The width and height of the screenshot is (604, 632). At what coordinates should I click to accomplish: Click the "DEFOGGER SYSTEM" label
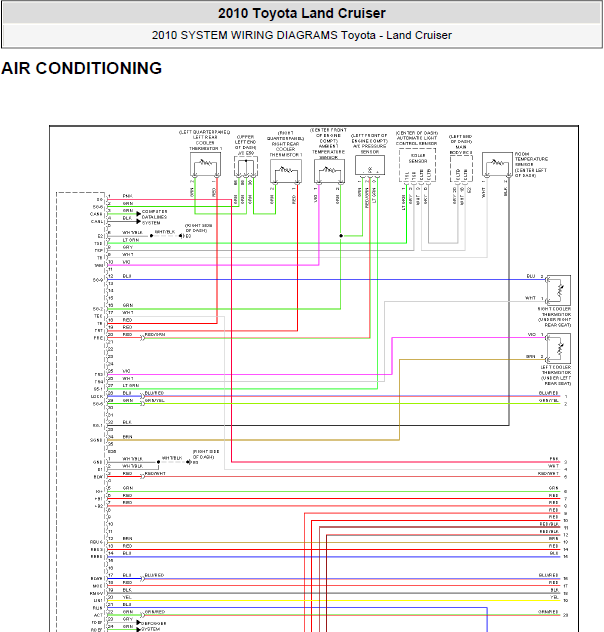[154, 626]
